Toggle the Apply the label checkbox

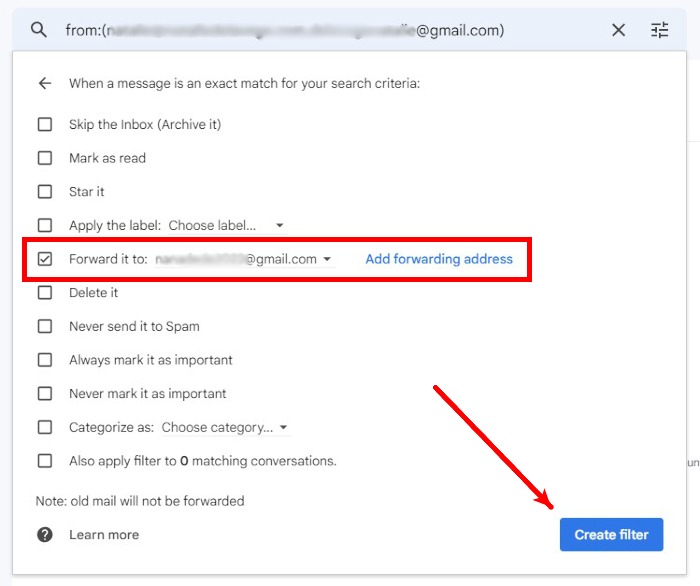point(45,225)
